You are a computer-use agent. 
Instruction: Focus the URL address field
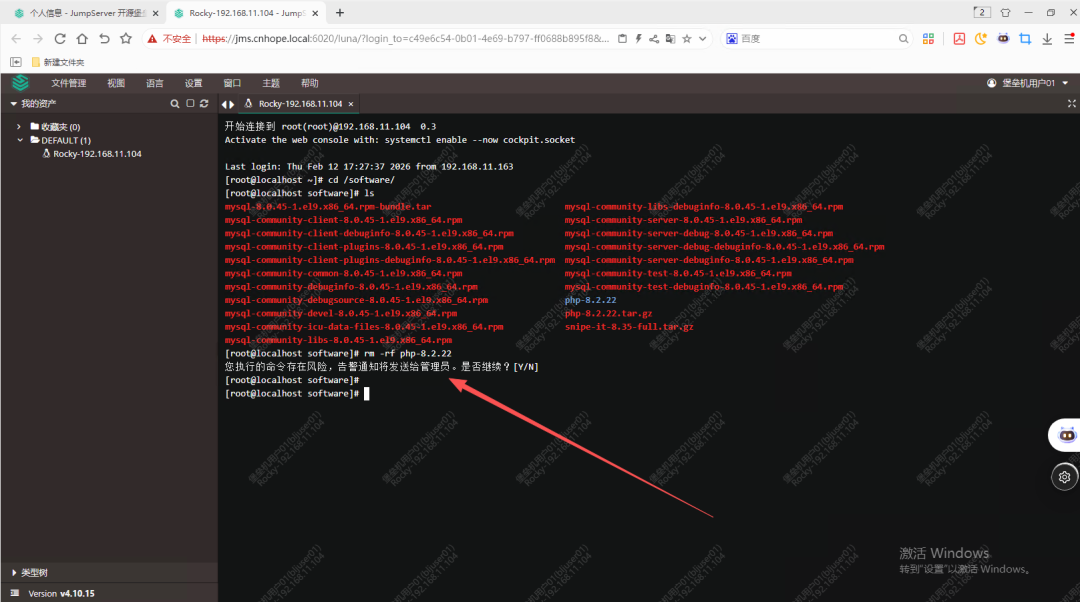(406, 39)
